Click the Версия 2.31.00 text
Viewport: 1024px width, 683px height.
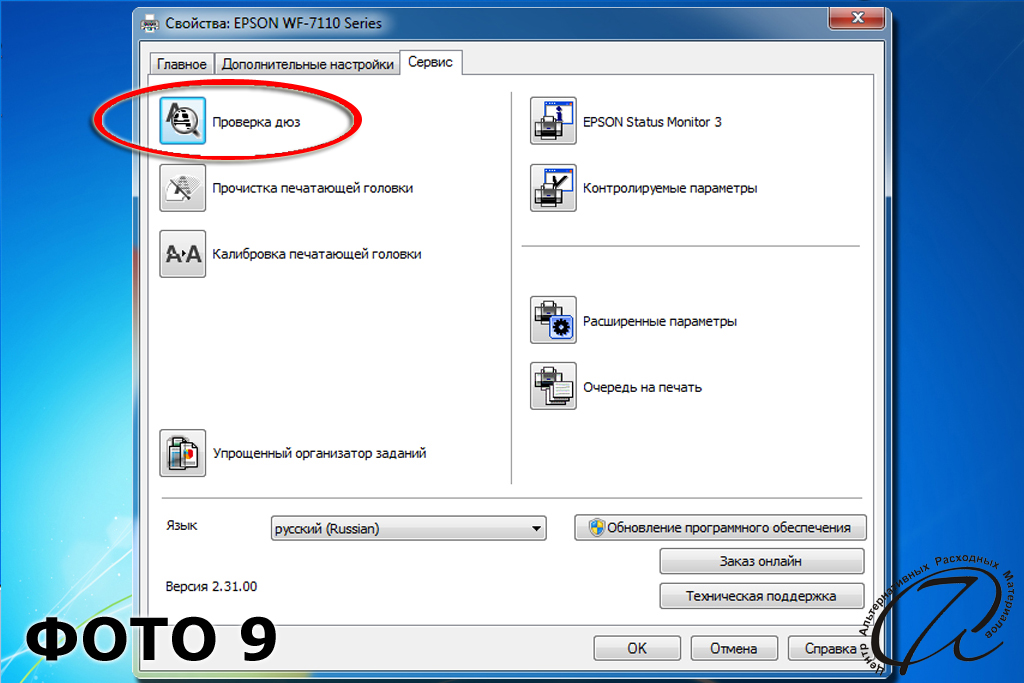(x=211, y=586)
